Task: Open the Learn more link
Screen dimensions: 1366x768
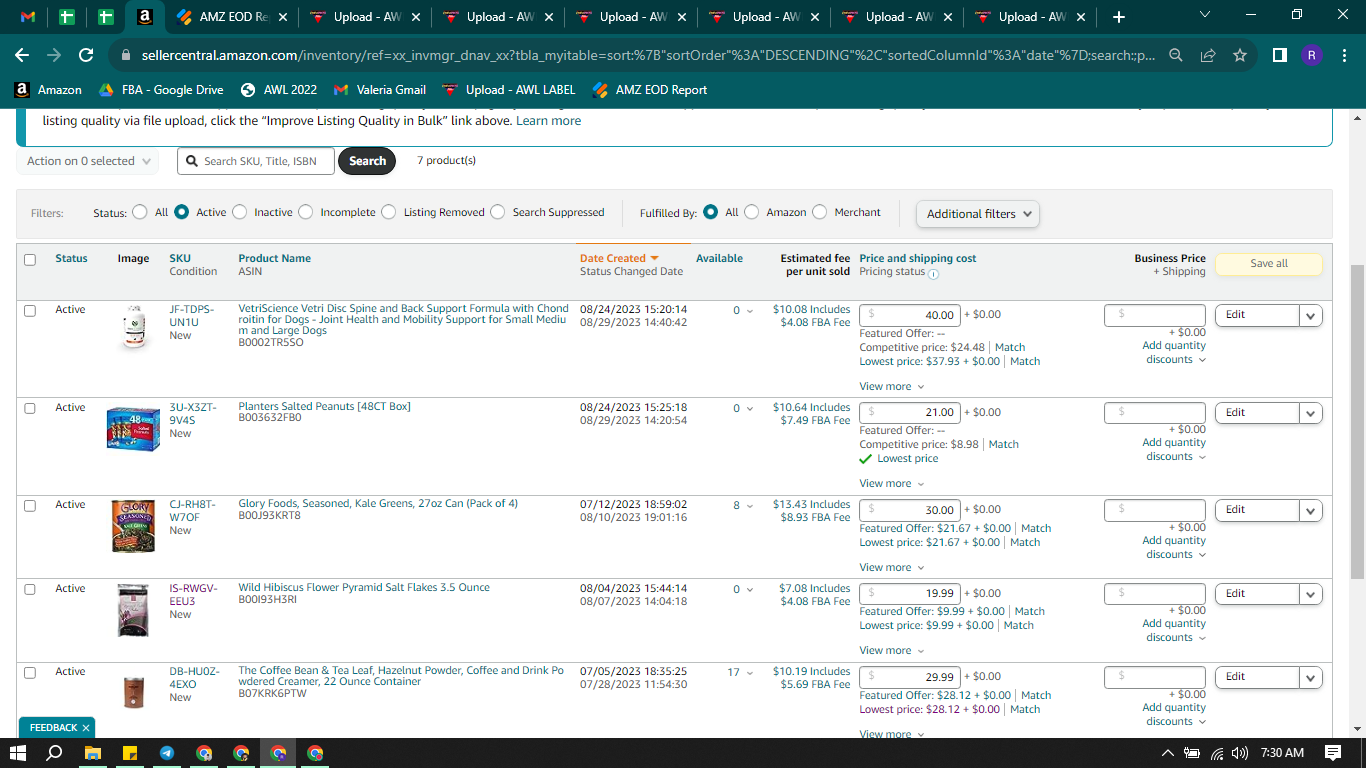Action: point(548,121)
